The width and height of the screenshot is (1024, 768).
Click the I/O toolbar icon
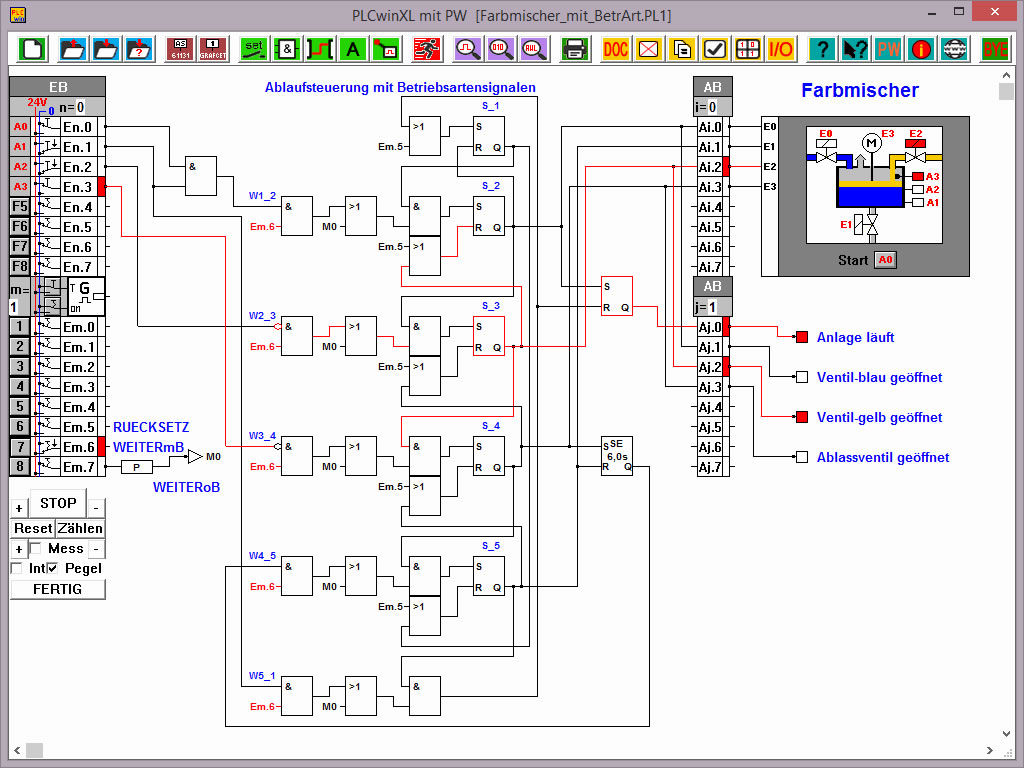(780, 48)
